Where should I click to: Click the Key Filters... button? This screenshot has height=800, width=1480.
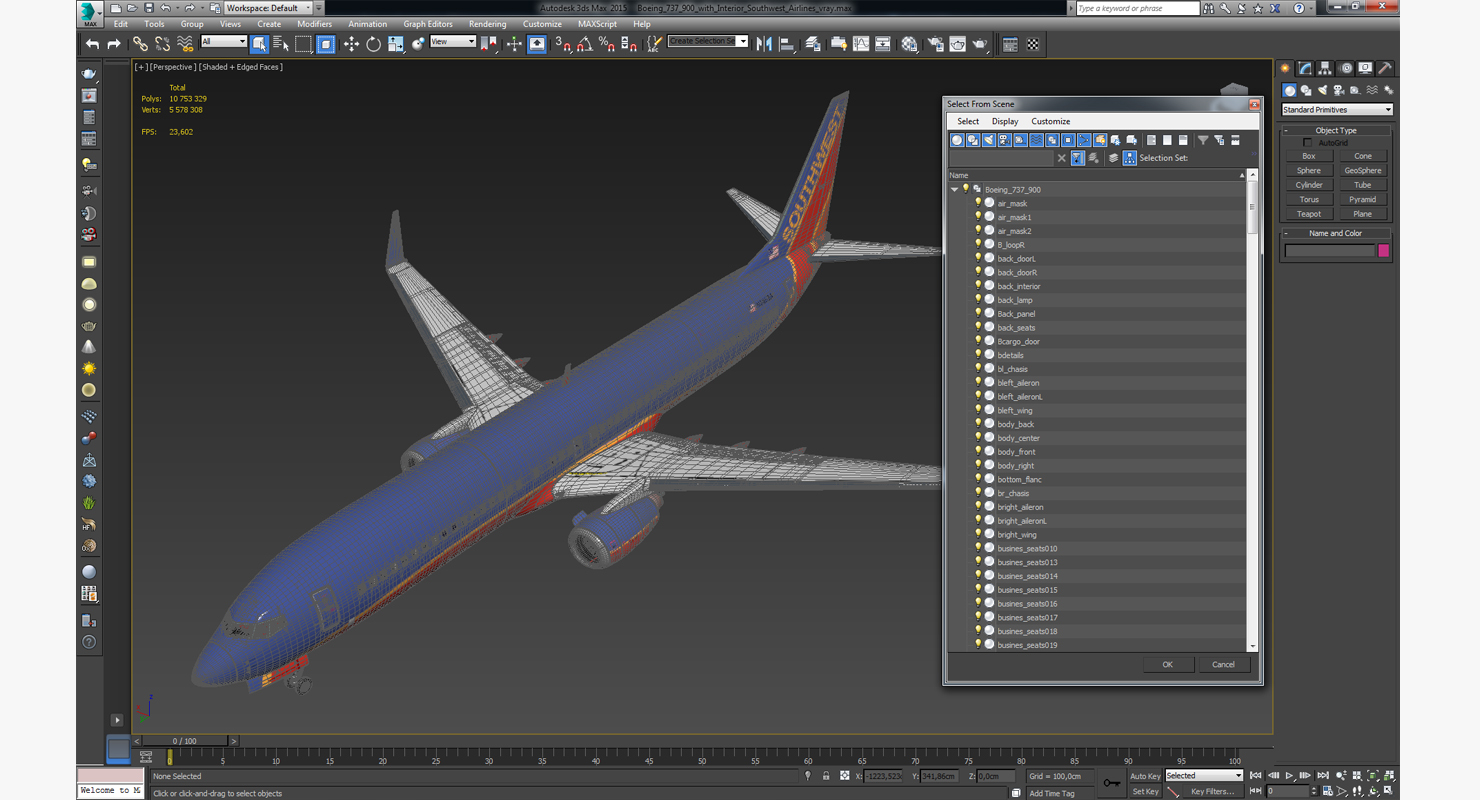click(1212, 792)
